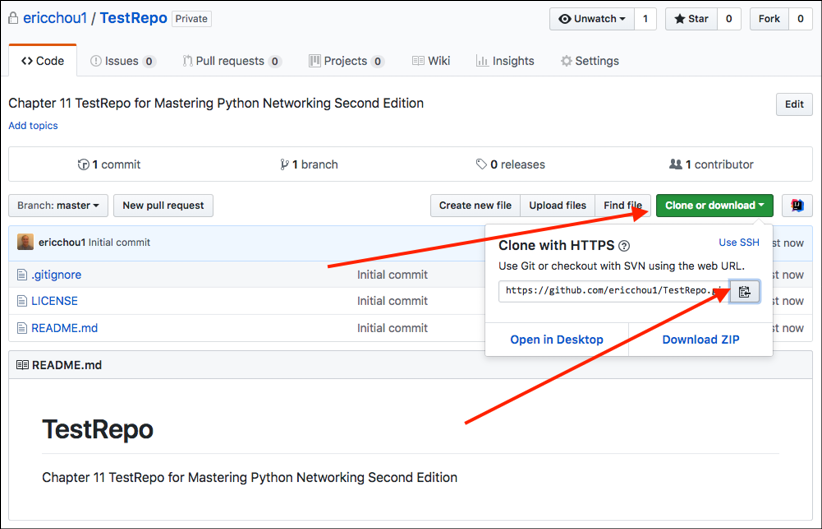The width and height of the screenshot is (822, 529).
Task: Click Download ZIP
Action: (x=701, y=340)
